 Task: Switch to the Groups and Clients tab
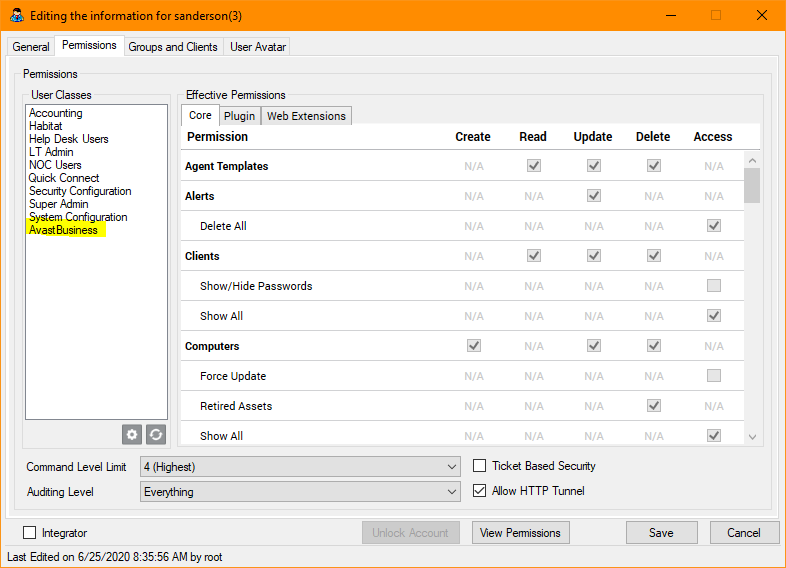click(173, 47)
